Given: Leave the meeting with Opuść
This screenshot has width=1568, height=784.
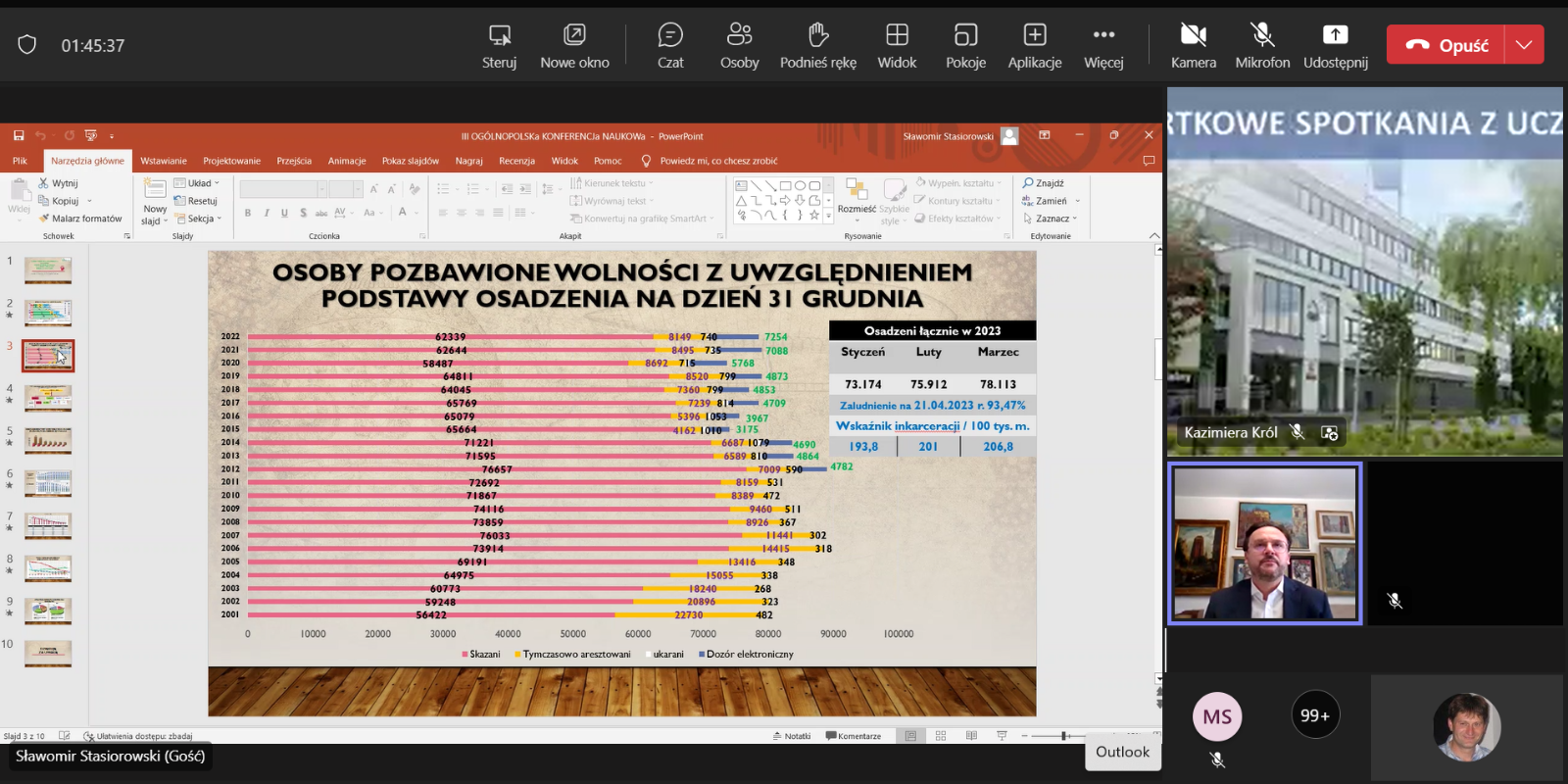Looking at the screenshot, I should tap(1446, 45).
